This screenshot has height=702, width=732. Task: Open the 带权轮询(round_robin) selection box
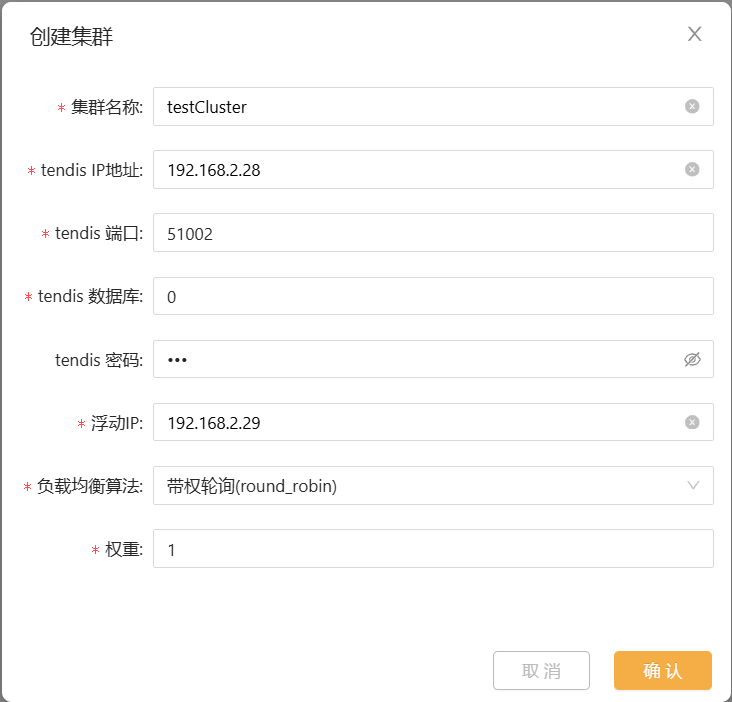click(x=433, y=485)
